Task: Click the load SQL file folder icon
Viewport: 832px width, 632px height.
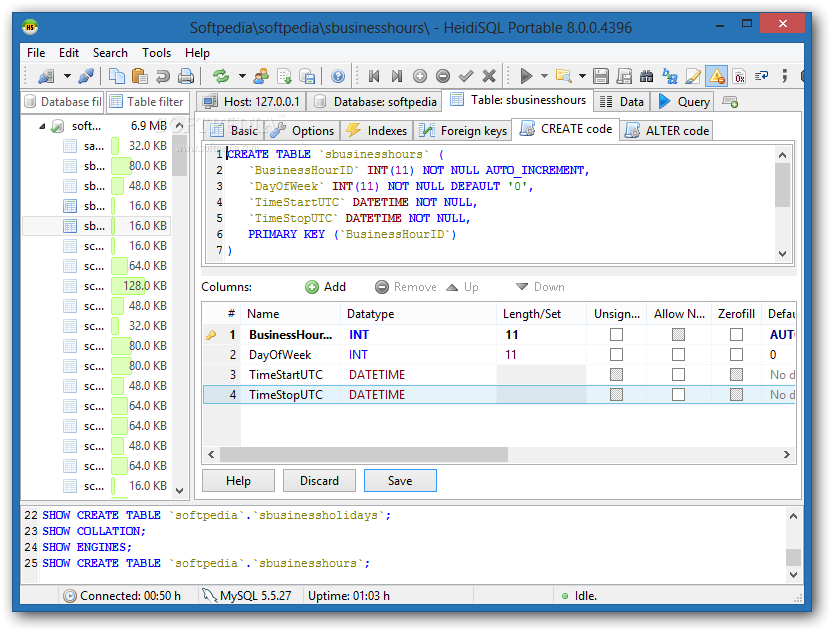Action: (564, 76)
